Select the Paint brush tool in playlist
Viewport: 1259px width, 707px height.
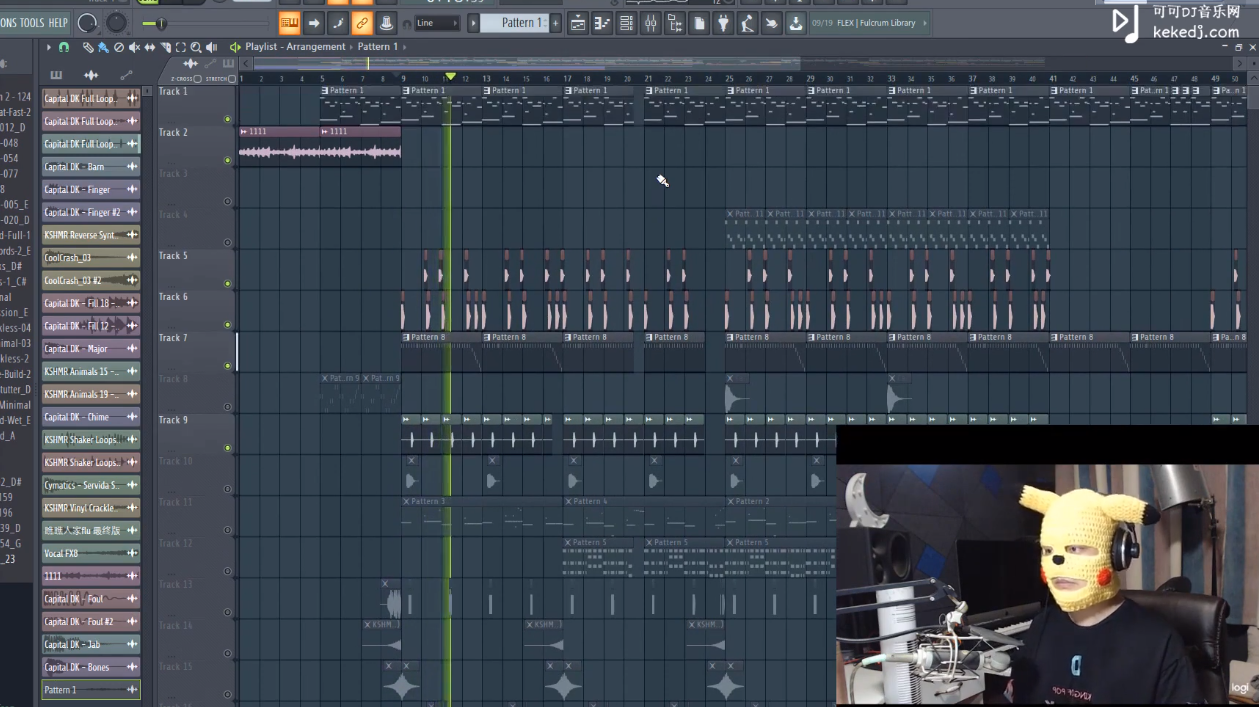103,47
